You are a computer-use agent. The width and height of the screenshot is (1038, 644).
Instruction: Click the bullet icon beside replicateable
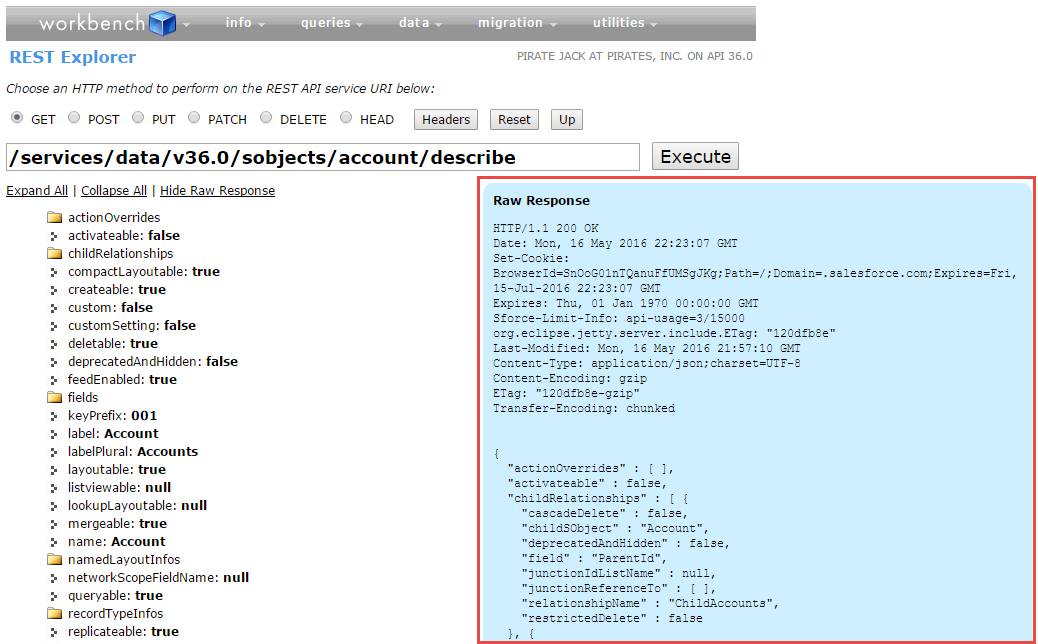coord(54,632)
